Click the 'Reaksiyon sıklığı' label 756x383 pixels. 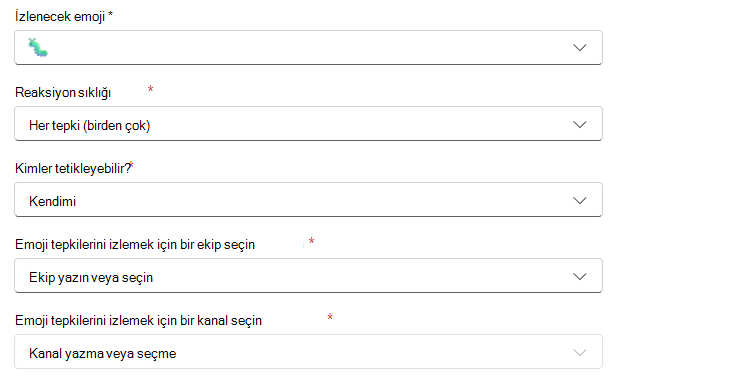[x=63, y=93]
